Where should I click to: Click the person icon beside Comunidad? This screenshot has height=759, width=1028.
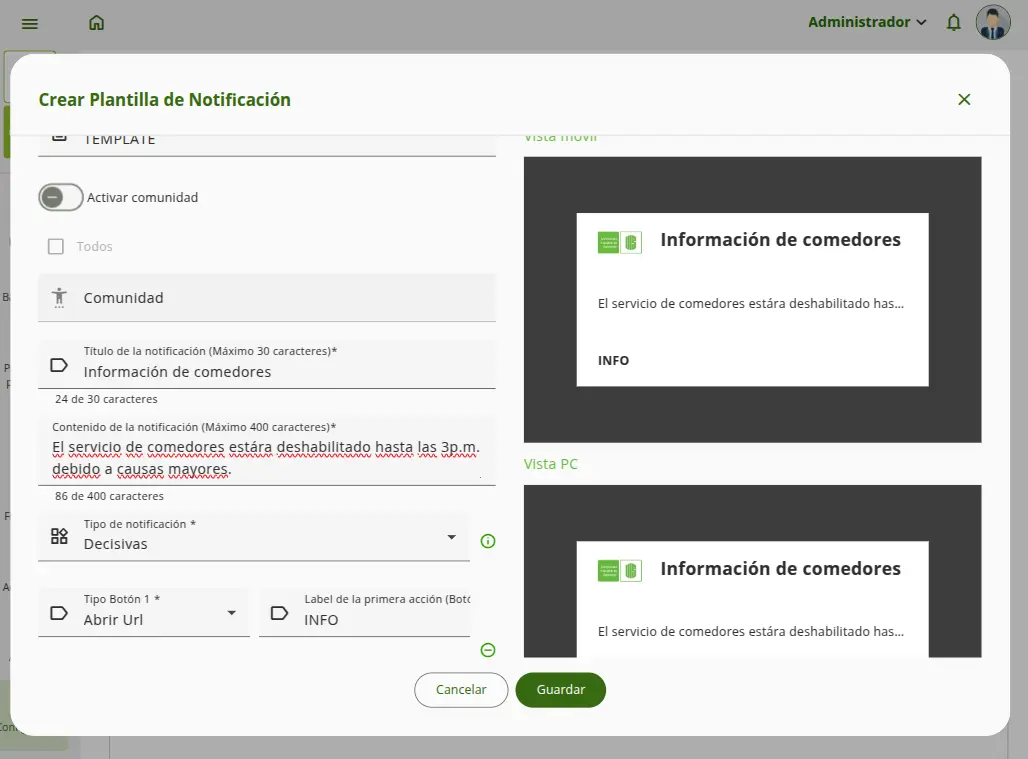pos(56,297)
